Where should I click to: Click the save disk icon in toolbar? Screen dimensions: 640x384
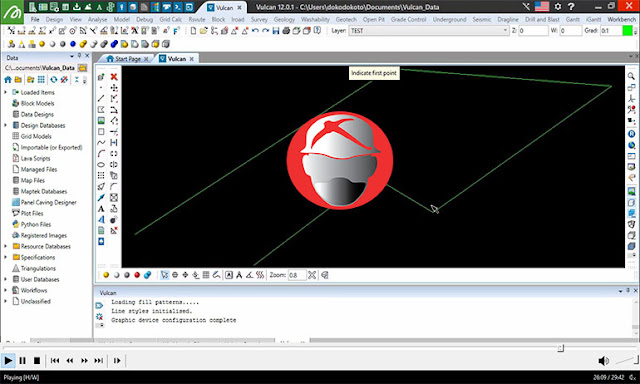coord(276,31)
